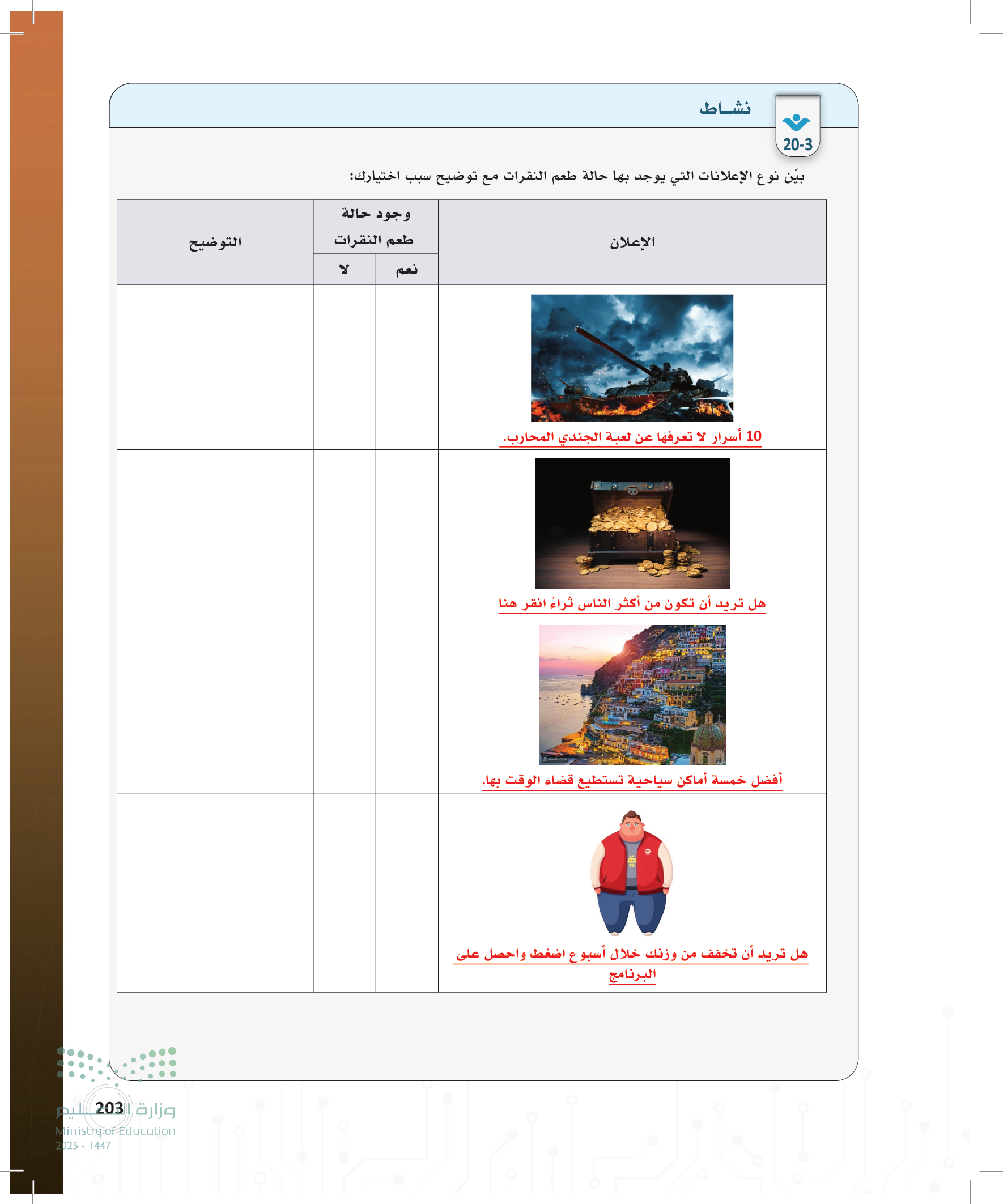Select the 'الإعلان' column header
The width and height of the screenshot is (1003, 1204).
631,242
